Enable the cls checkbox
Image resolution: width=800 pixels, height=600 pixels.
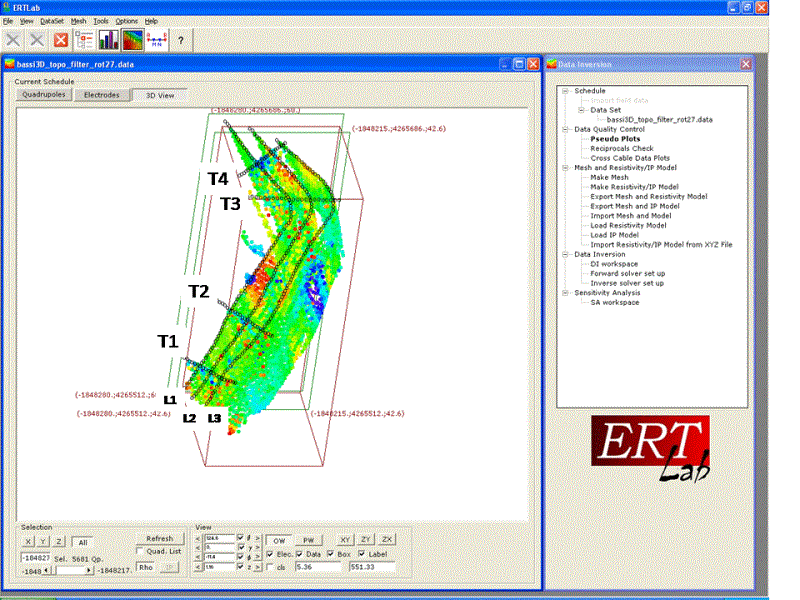[x=270, y=567]
